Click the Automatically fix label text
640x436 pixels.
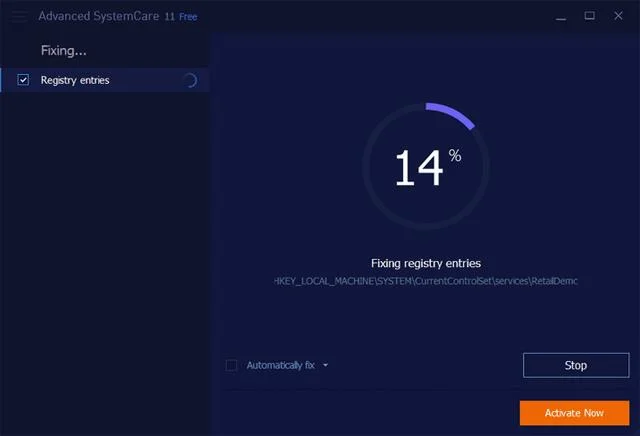click(x=280, y=365)
